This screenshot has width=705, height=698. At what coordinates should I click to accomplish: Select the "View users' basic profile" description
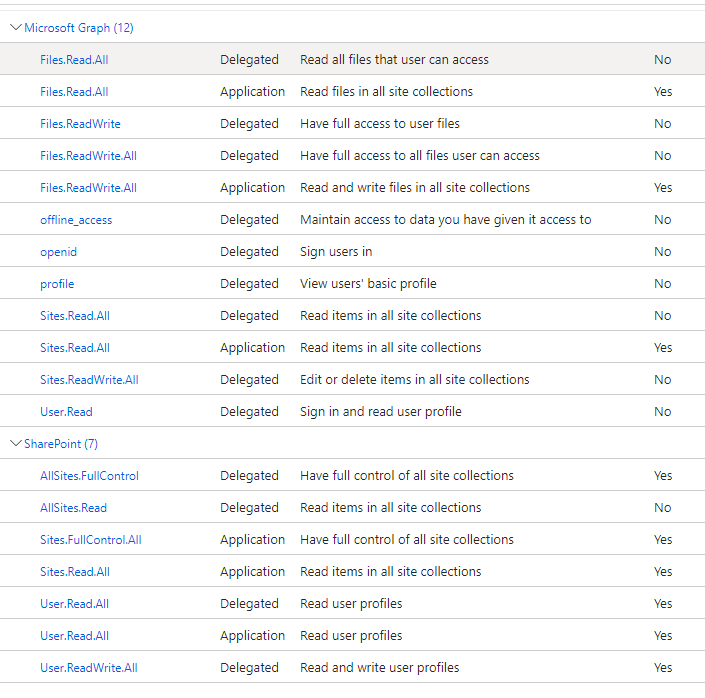point(368,284)
